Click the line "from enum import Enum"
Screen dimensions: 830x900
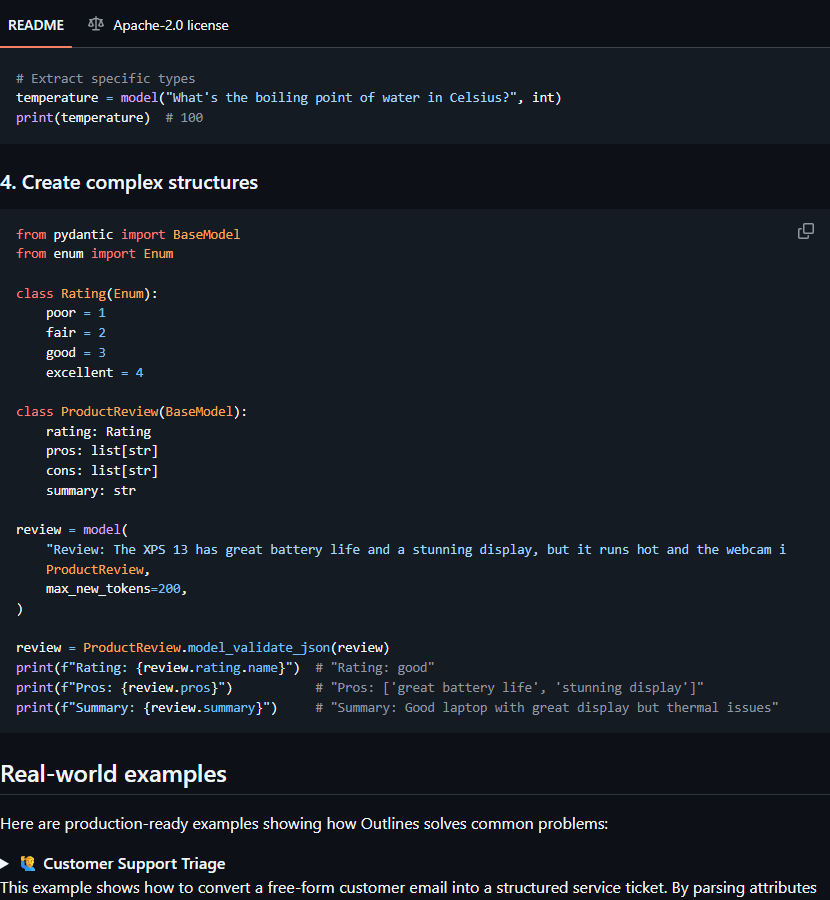click(x=95, y=254)
